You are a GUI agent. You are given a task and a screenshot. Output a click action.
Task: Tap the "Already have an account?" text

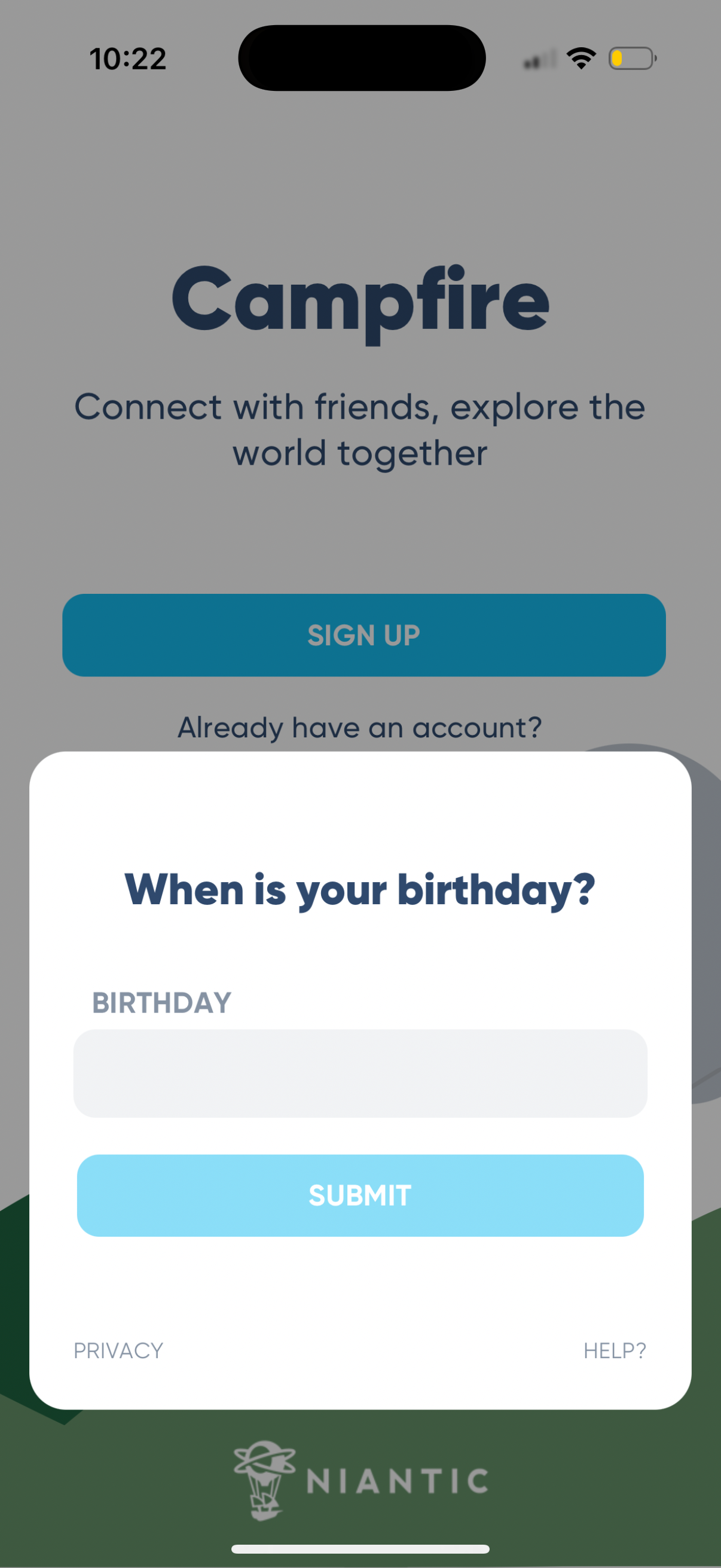tap(359, 727)
